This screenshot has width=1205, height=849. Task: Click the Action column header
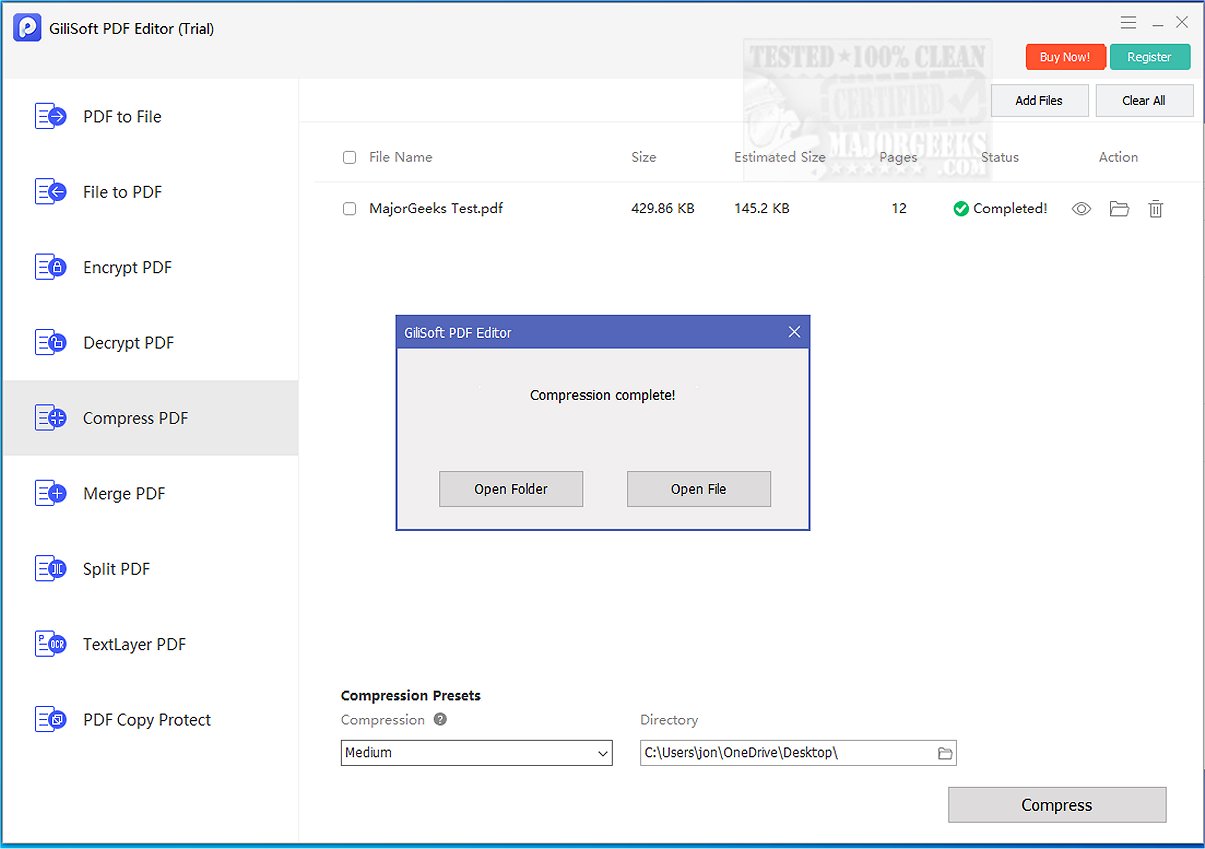tap(1118, 157)
